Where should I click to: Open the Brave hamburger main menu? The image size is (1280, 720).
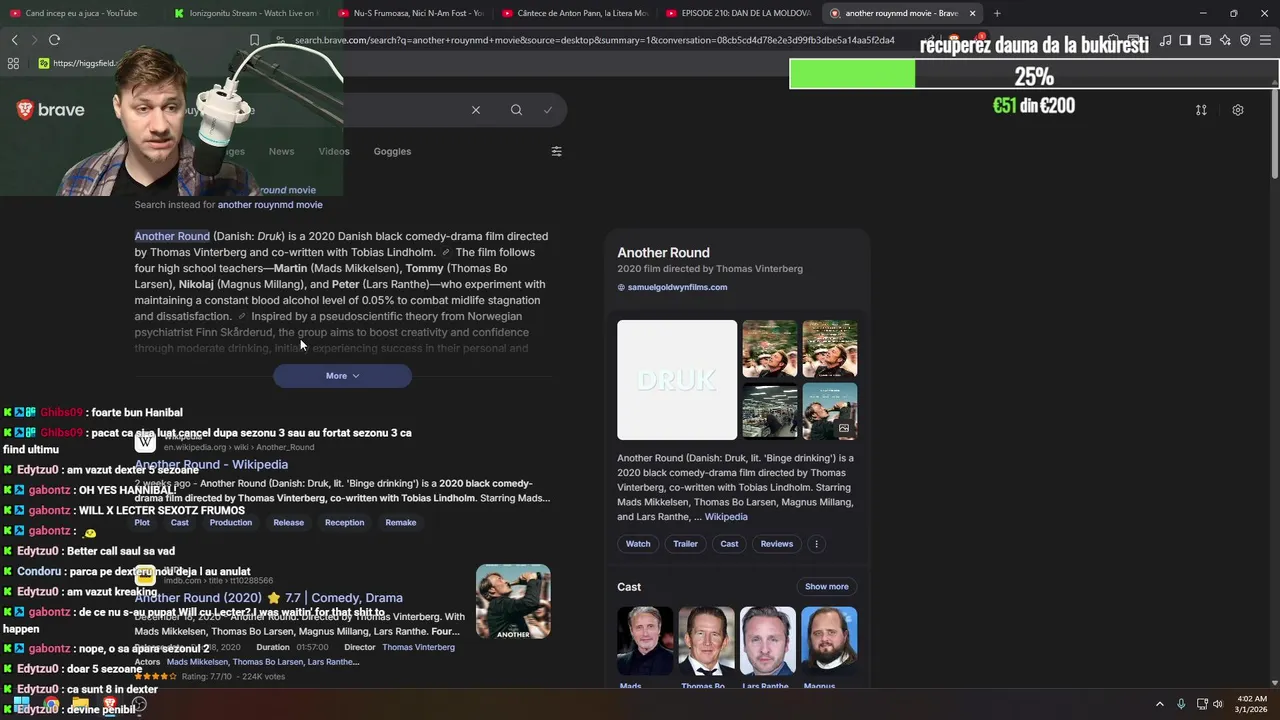pos(1266,40)
